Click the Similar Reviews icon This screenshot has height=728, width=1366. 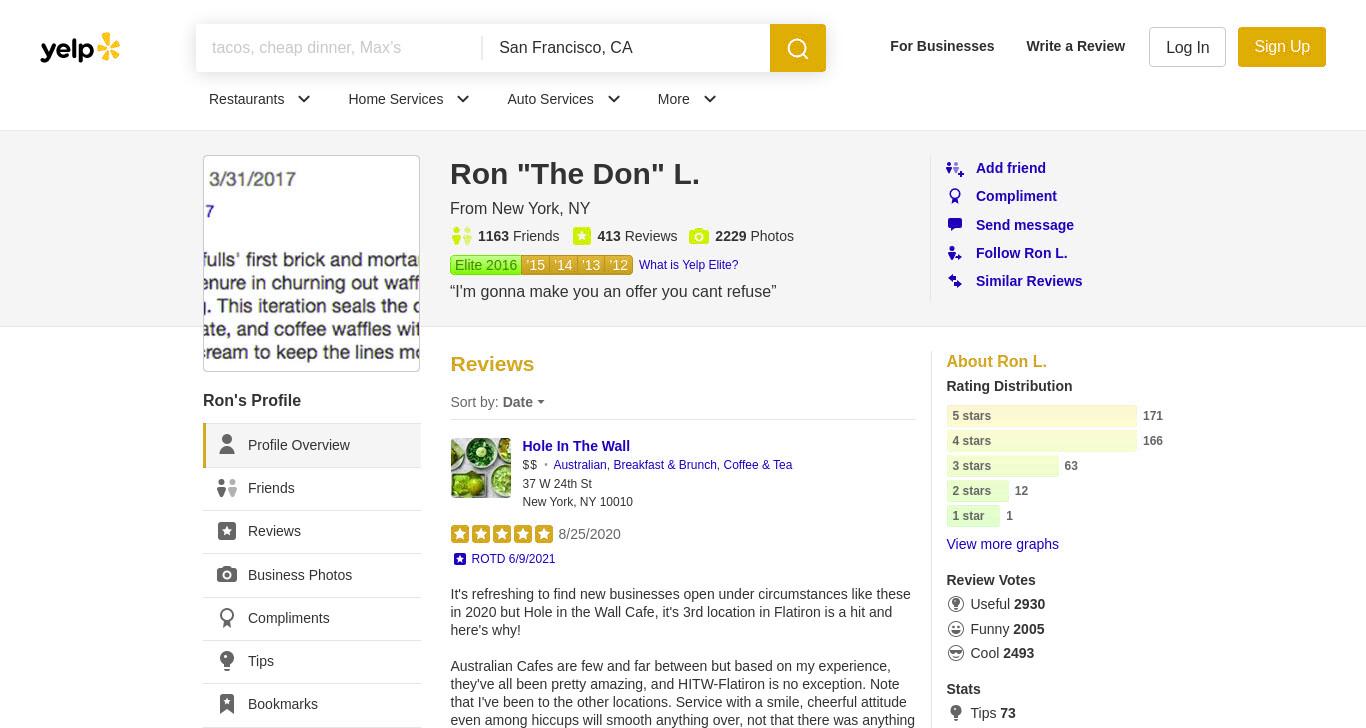pyautogui.click(x=955, y=281)
